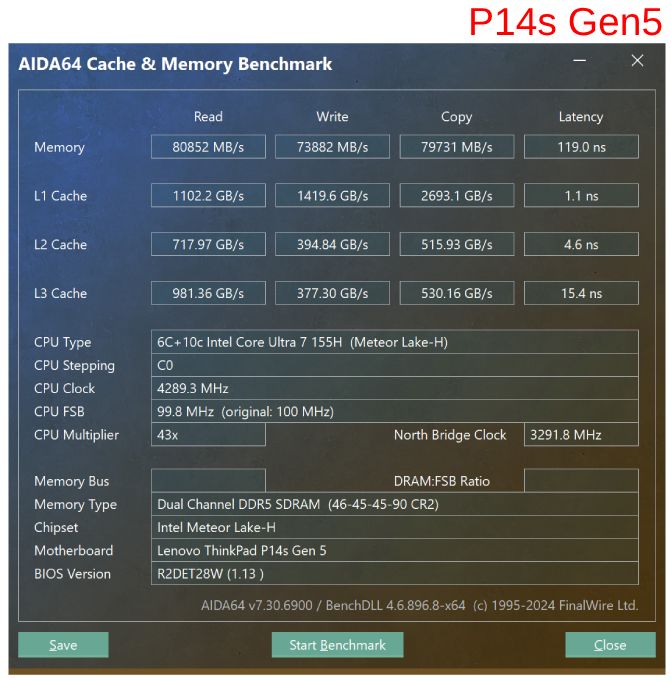Select L2 Cache Write 394.84 GB/s
The image size is (671, 682).
(332, 244)
